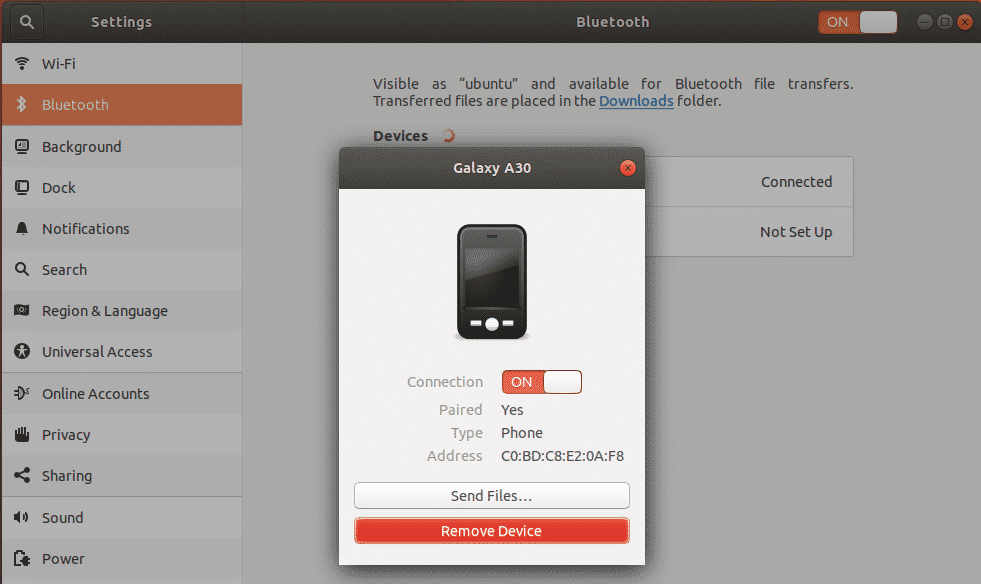Open Privacy settings
This screenshot has width=981, height=584.
[x=122, y=434]
